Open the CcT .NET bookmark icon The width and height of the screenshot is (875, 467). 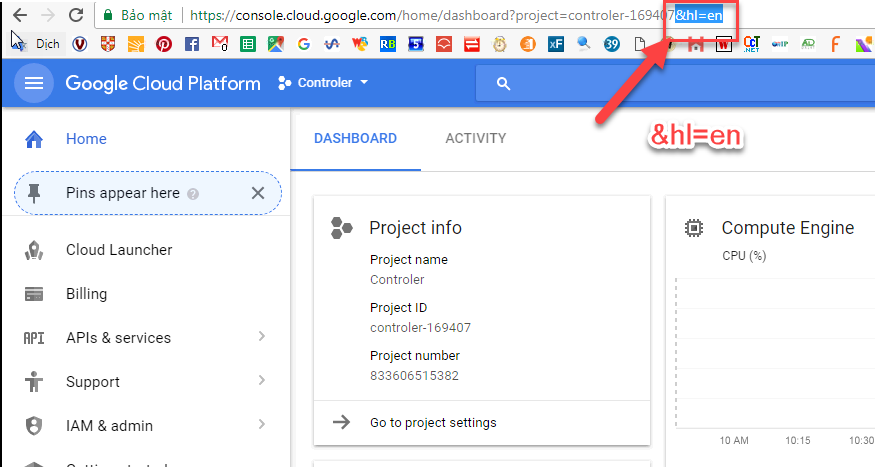pyautogui.click(x=752, y=44)
